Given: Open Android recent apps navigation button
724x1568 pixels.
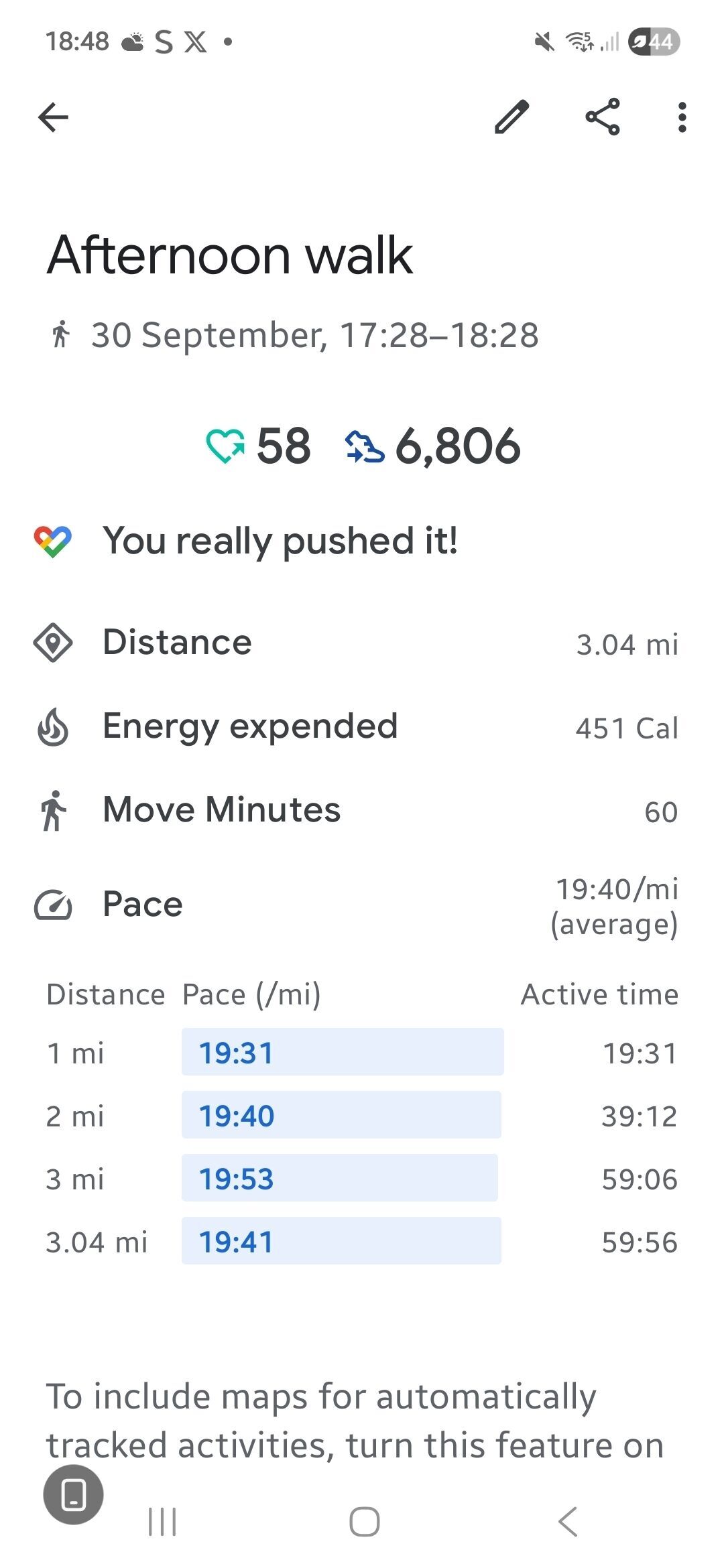Looking at the screenshot, I should pyautogui.click(x=162, y=1522).
